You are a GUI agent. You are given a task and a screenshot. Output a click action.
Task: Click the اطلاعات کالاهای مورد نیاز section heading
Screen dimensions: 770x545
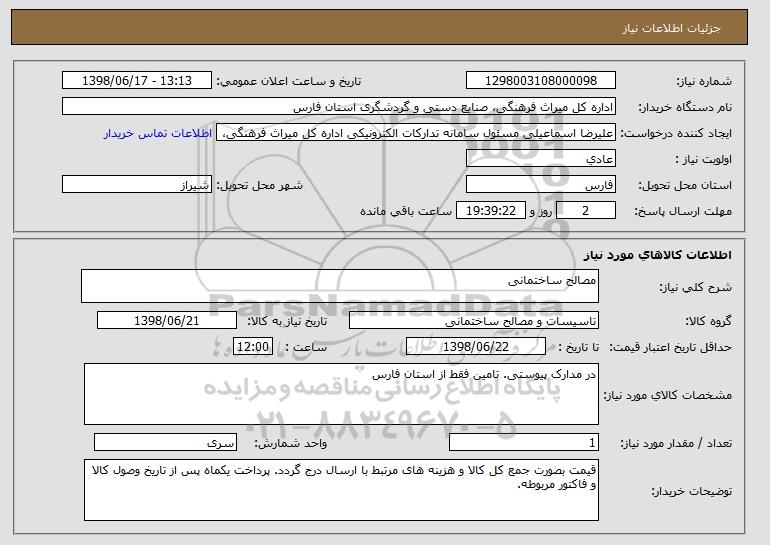click(x=658, y=255)
